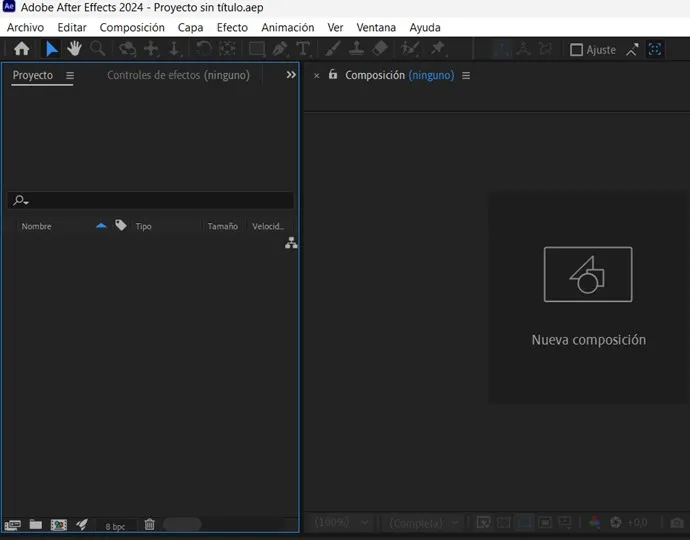This screenshot has width=690, height=540.
Task: Select the Zoom magnifier tool
Action: 98,48
